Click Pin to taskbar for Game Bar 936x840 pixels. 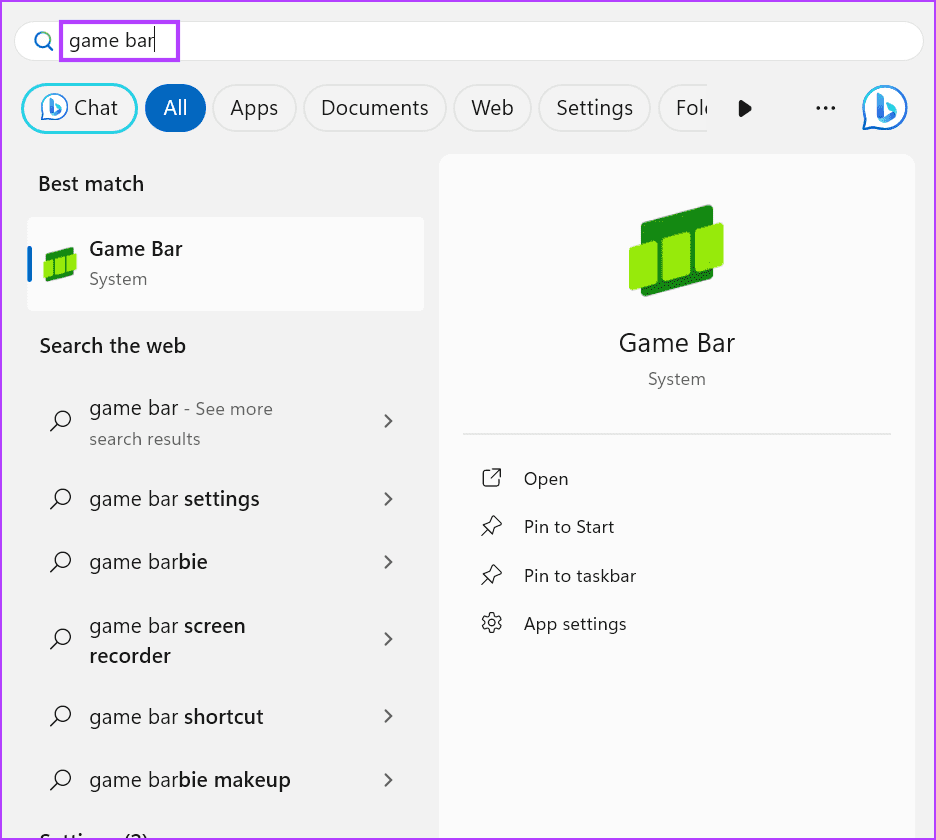[580, 576]
